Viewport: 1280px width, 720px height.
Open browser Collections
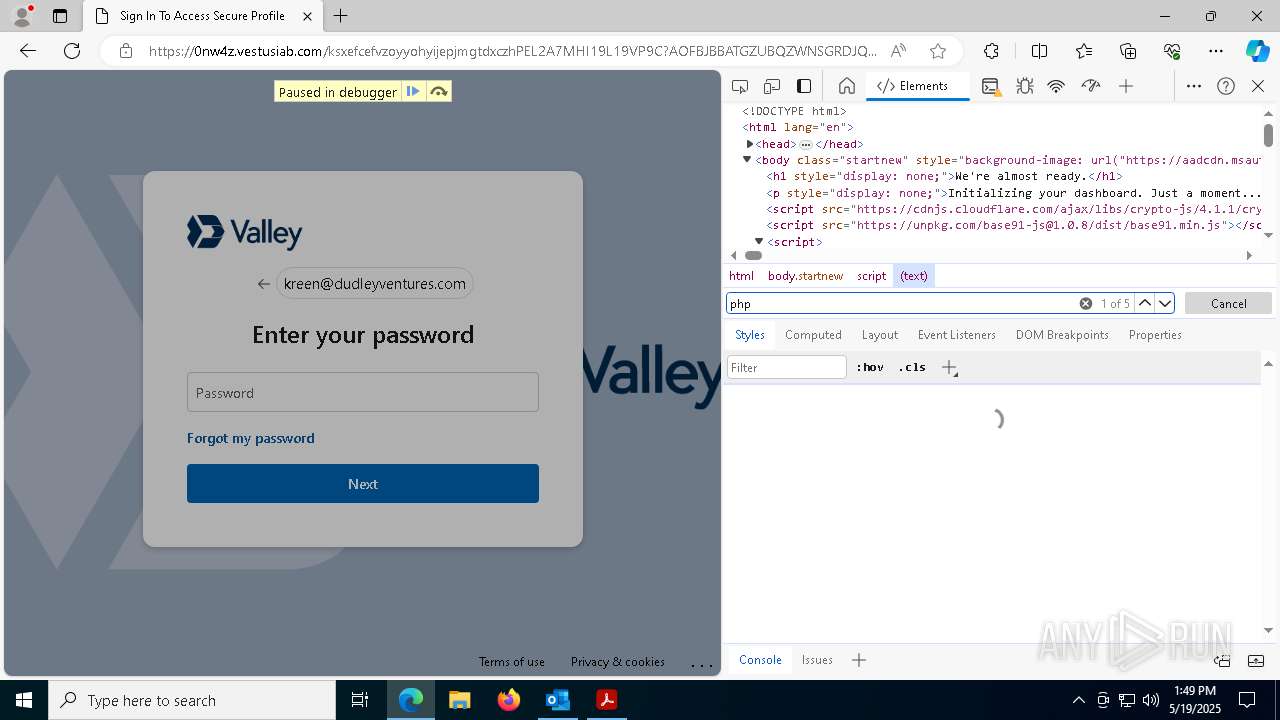pos(1128,51)
